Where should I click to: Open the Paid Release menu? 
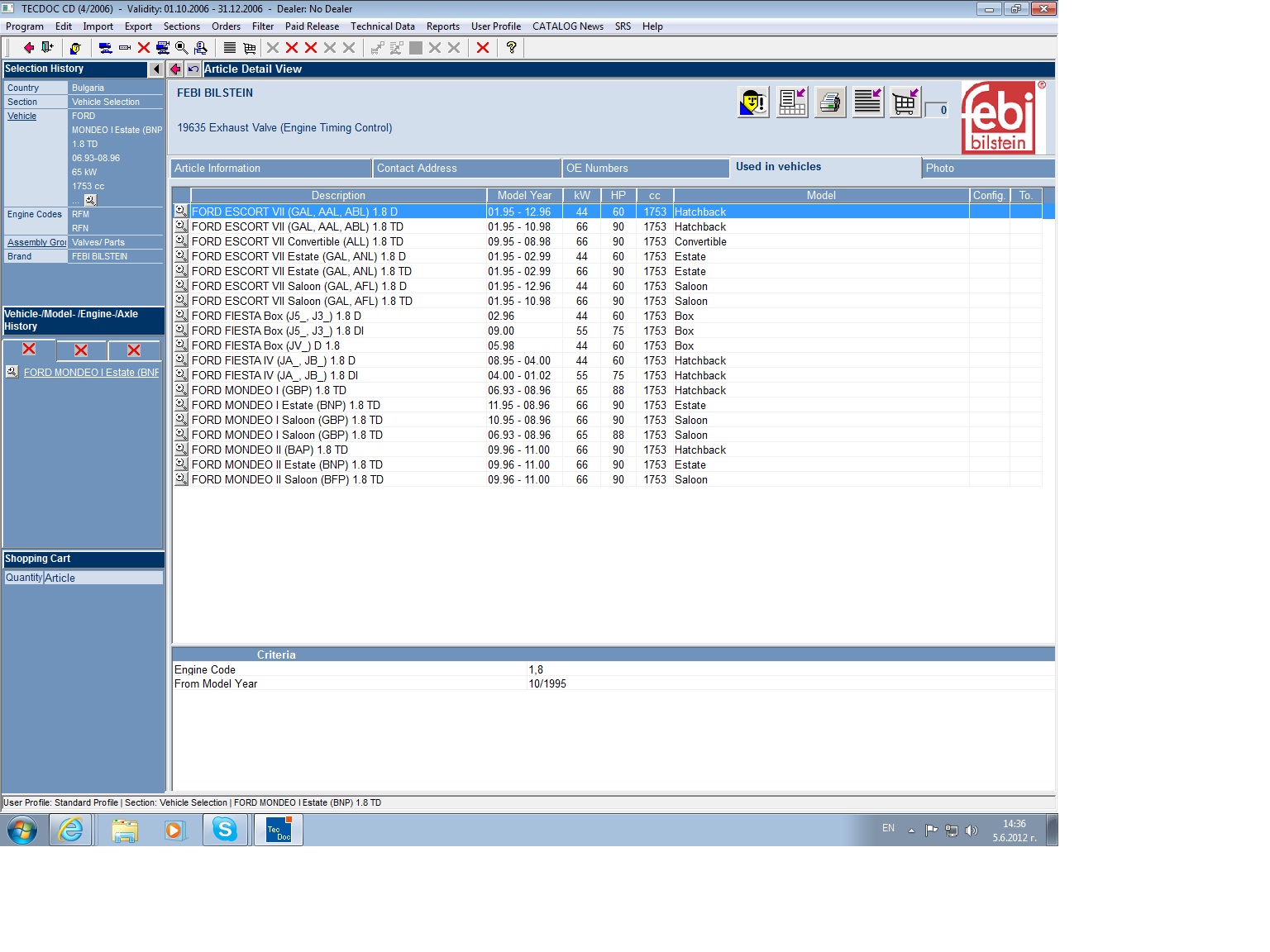[x=313, y=26]
